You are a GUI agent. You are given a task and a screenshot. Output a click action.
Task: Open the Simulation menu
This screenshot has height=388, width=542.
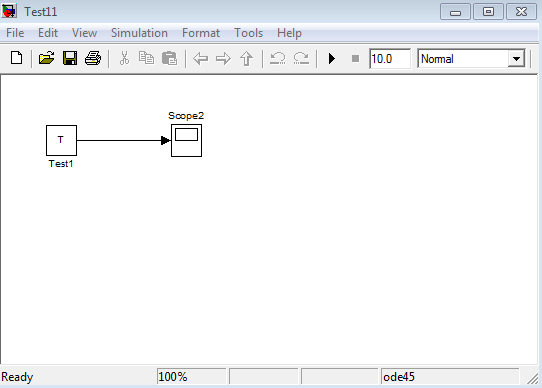(139, 33)
